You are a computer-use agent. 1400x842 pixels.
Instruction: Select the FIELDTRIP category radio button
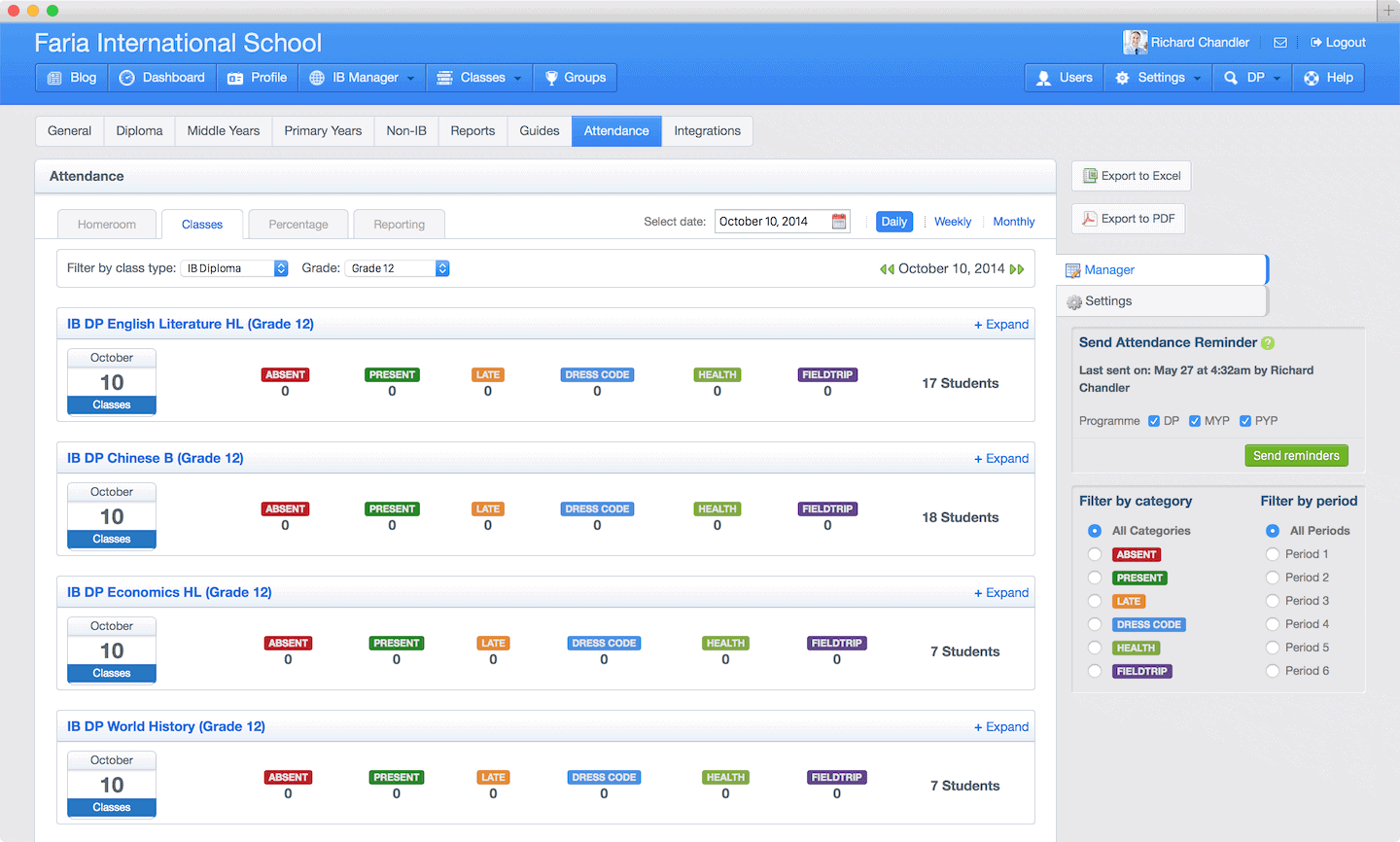click(1095, 671)
